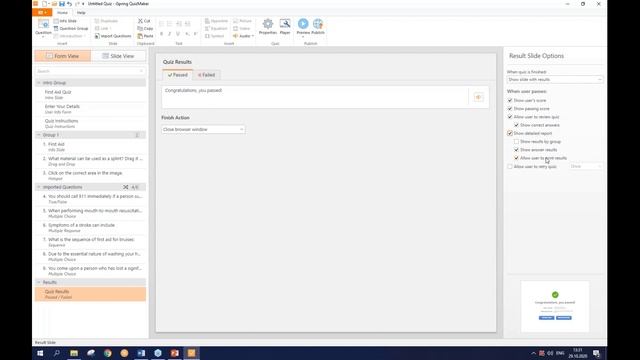Viewport: 640px width, 360px height.
Task: Collapse the Results section
Action: 39,282
